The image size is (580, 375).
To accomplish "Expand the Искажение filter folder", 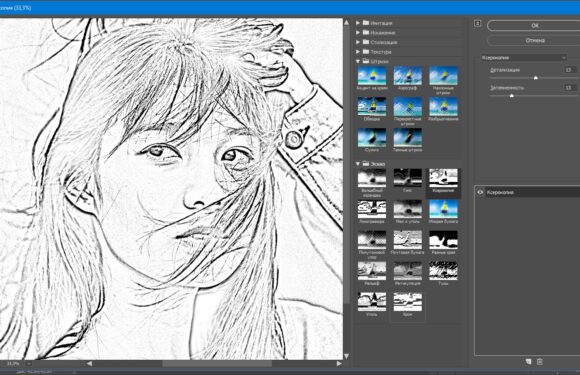I will click(358, 33).
